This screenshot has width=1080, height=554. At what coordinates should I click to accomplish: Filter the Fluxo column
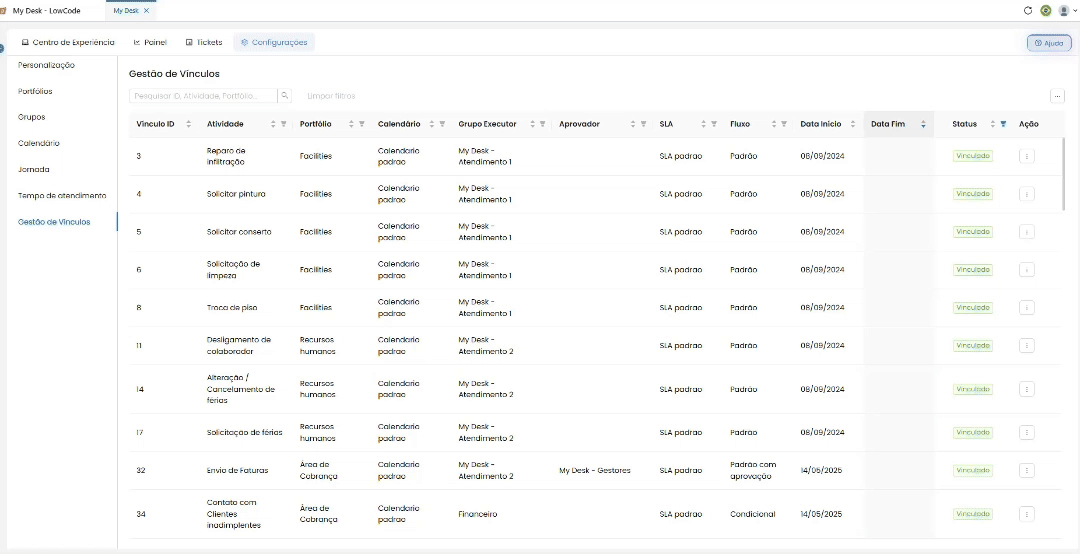tap(784, 124)
